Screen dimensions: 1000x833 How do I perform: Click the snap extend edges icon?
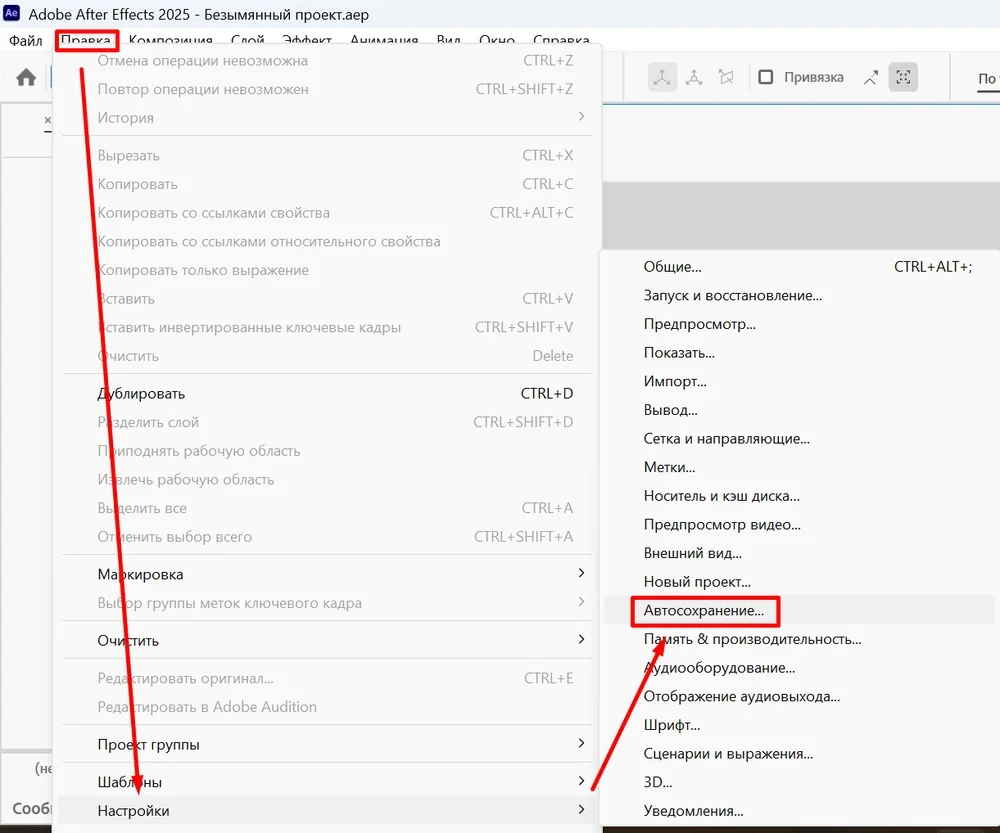pos(871,77)
